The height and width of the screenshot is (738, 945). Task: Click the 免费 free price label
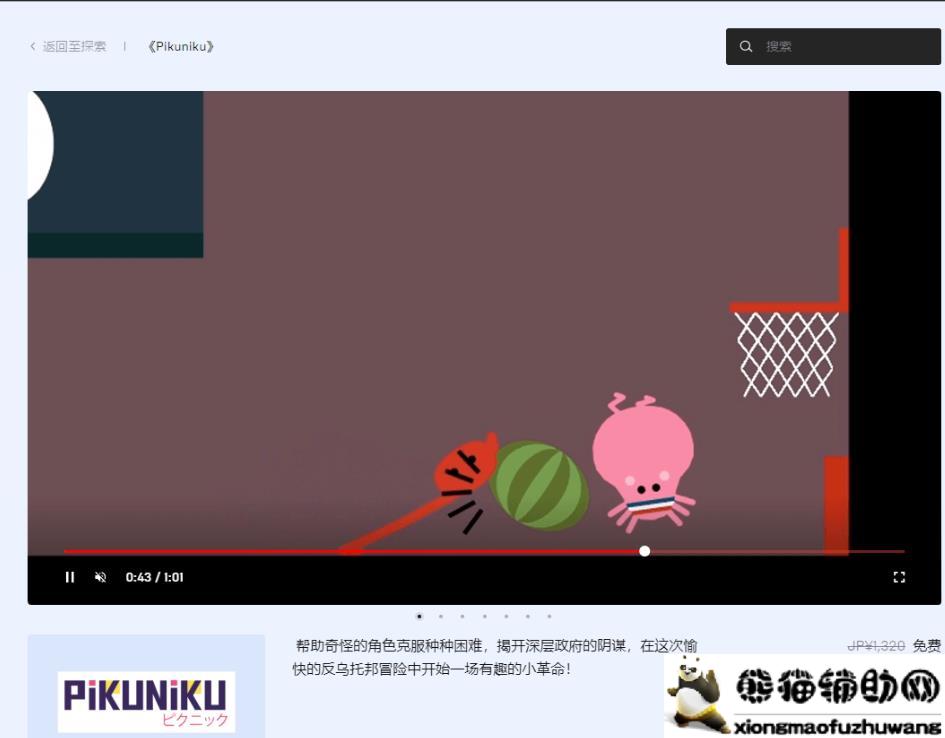pyautogui.click(x=926, y=647)
